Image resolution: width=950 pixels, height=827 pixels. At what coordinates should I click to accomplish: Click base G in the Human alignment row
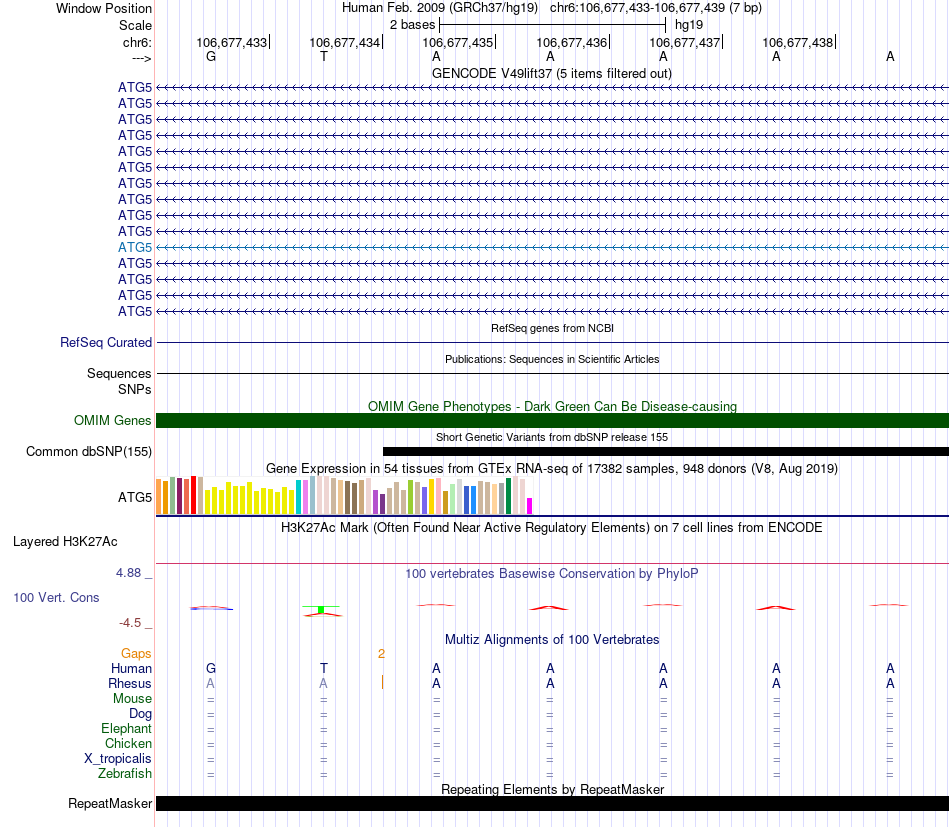click(x=211, y=668)
